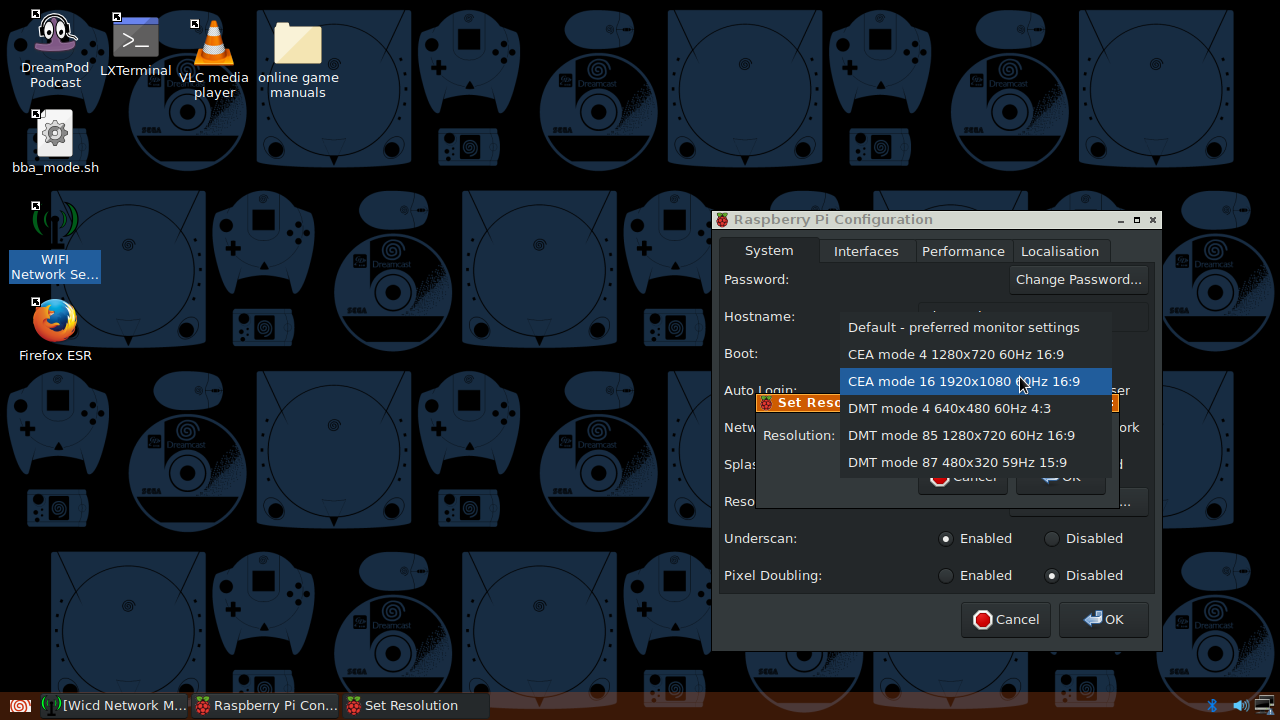Switch to Raspberry Pi Configuration taskbar entry
The width and height of the screenshot is (1280, 720).
pyautogui.click(x=266, y=705)
